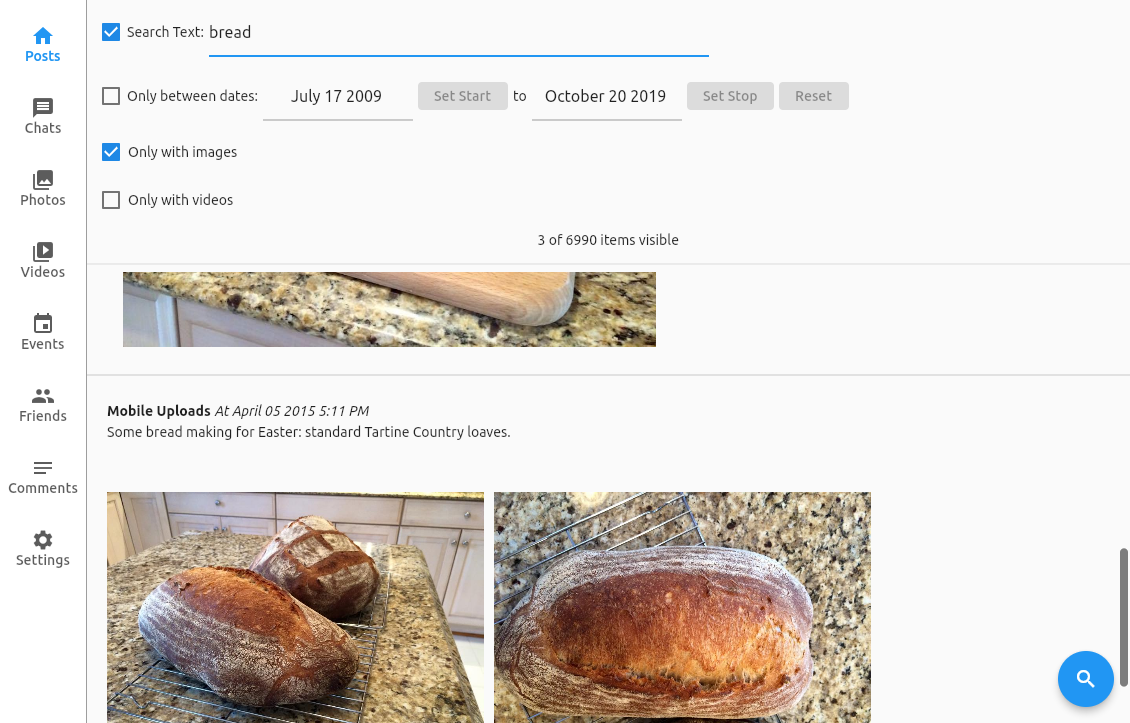The width and height of the screenshot is (1130, 723).
Task: Uncheck the Search Text checkbox
Action: tap(111, 32)
